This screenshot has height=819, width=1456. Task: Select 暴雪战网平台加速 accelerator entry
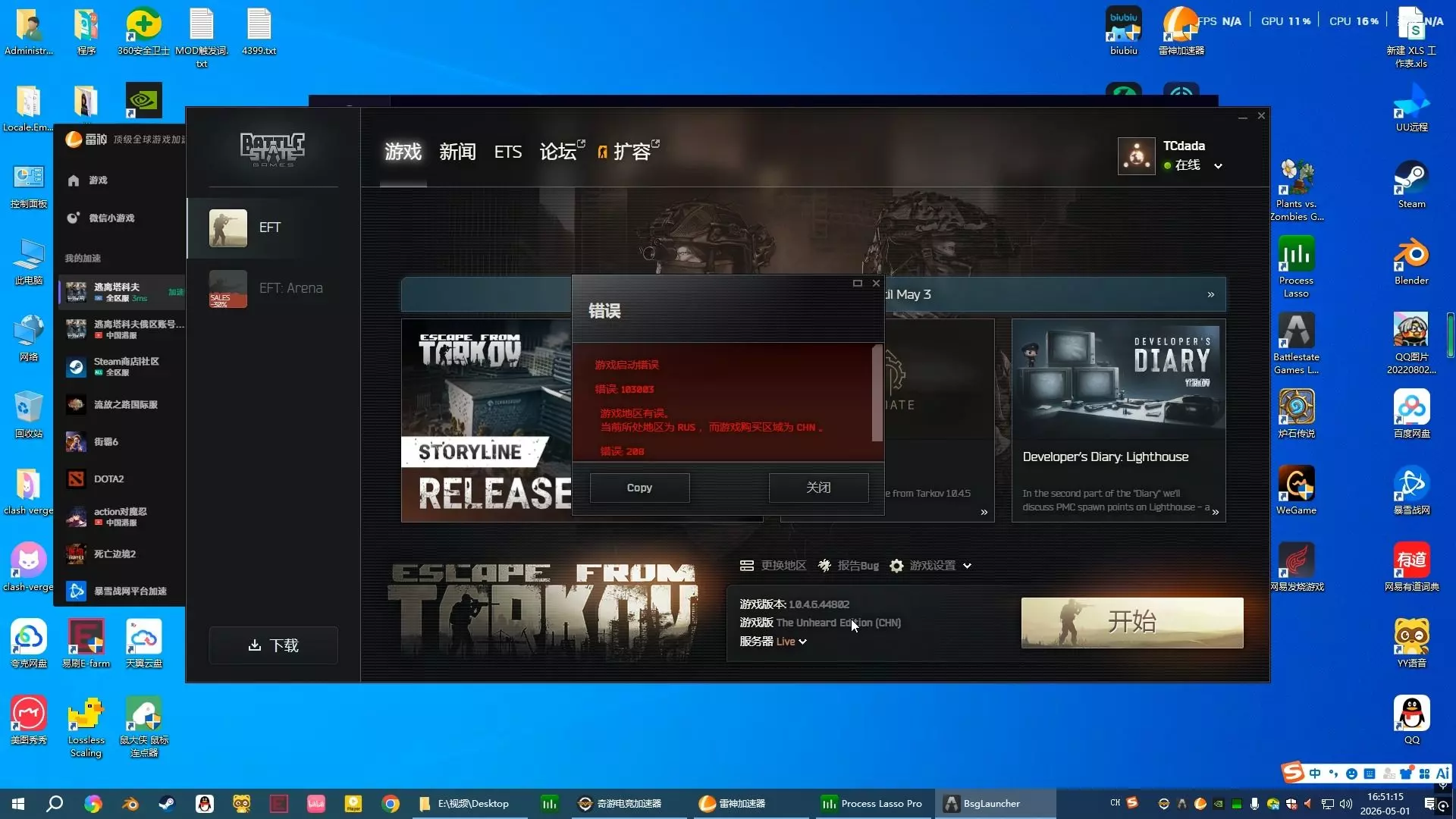pos(122,591)
